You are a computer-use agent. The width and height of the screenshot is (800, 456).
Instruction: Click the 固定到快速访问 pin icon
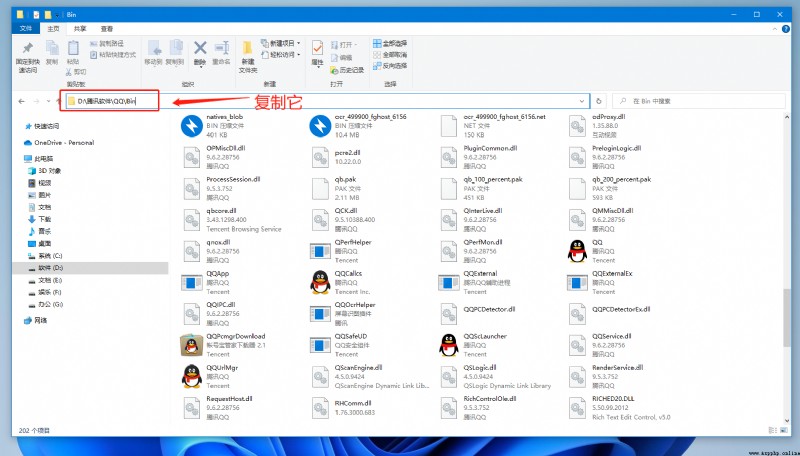(28, 48)
